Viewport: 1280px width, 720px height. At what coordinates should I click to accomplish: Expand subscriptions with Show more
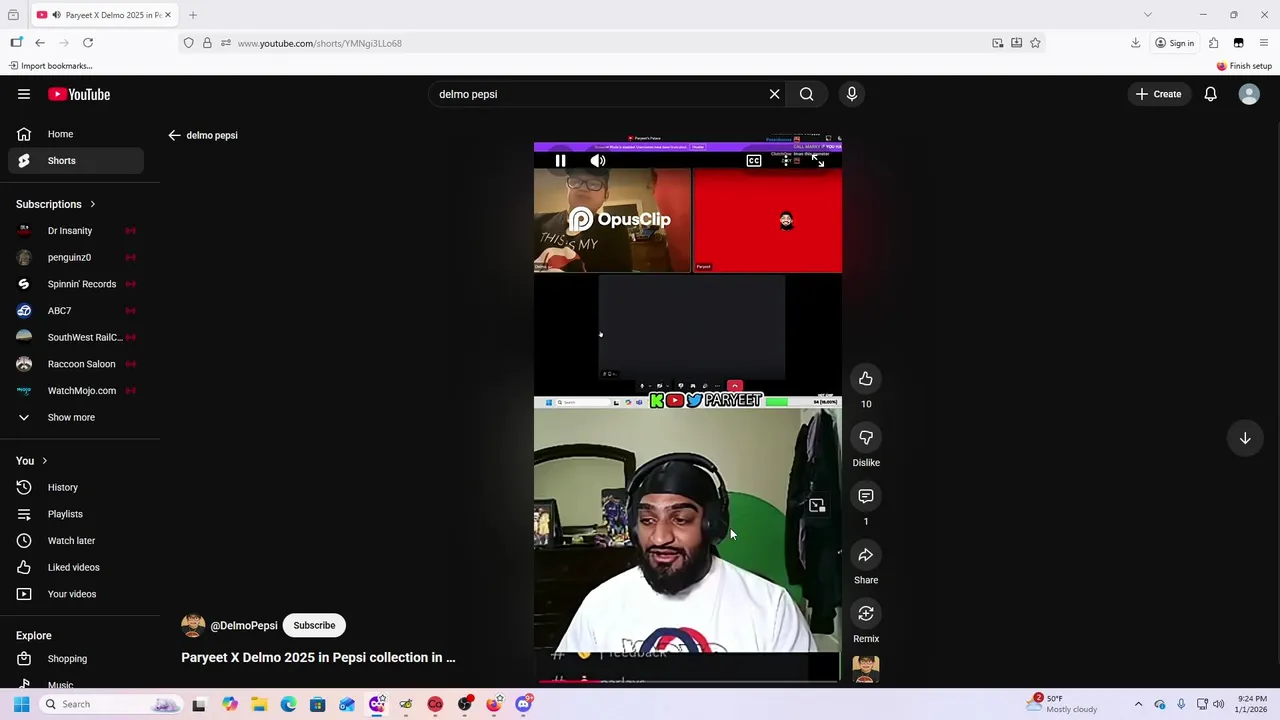(76, 417)
